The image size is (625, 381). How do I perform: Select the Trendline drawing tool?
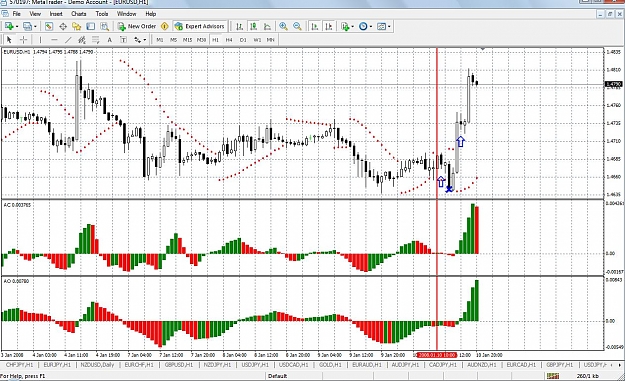click(68, 39)
